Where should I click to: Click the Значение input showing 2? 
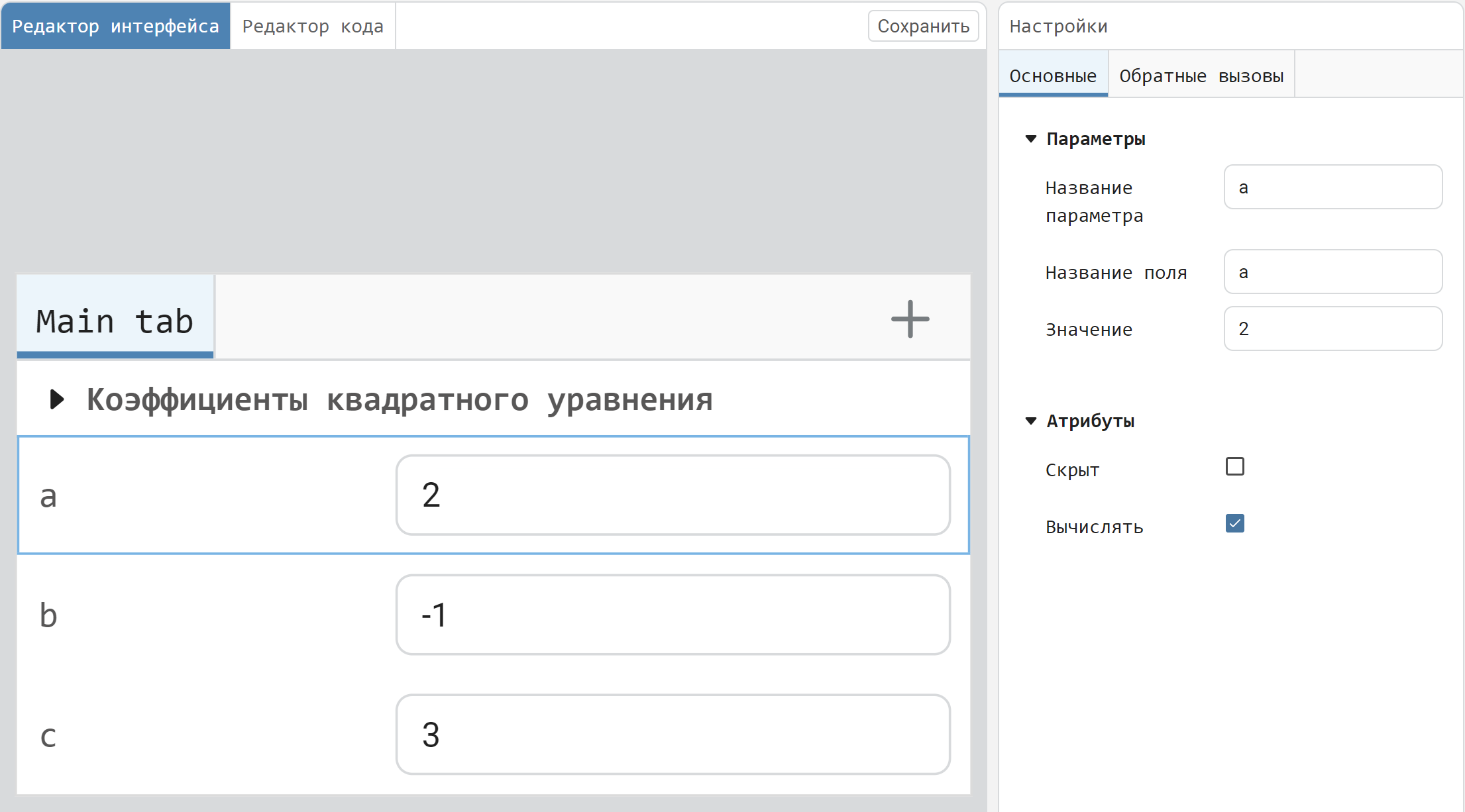pyautogui.click(x=1332, y=329)
